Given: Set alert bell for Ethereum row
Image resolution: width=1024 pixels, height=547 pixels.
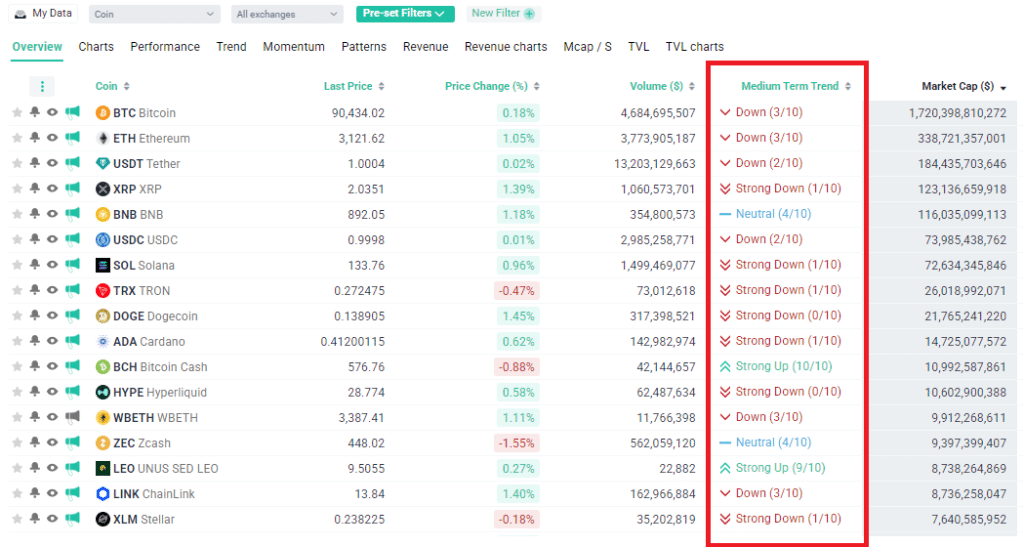Looking at the screenshot, I should click(x=35, y=138).
